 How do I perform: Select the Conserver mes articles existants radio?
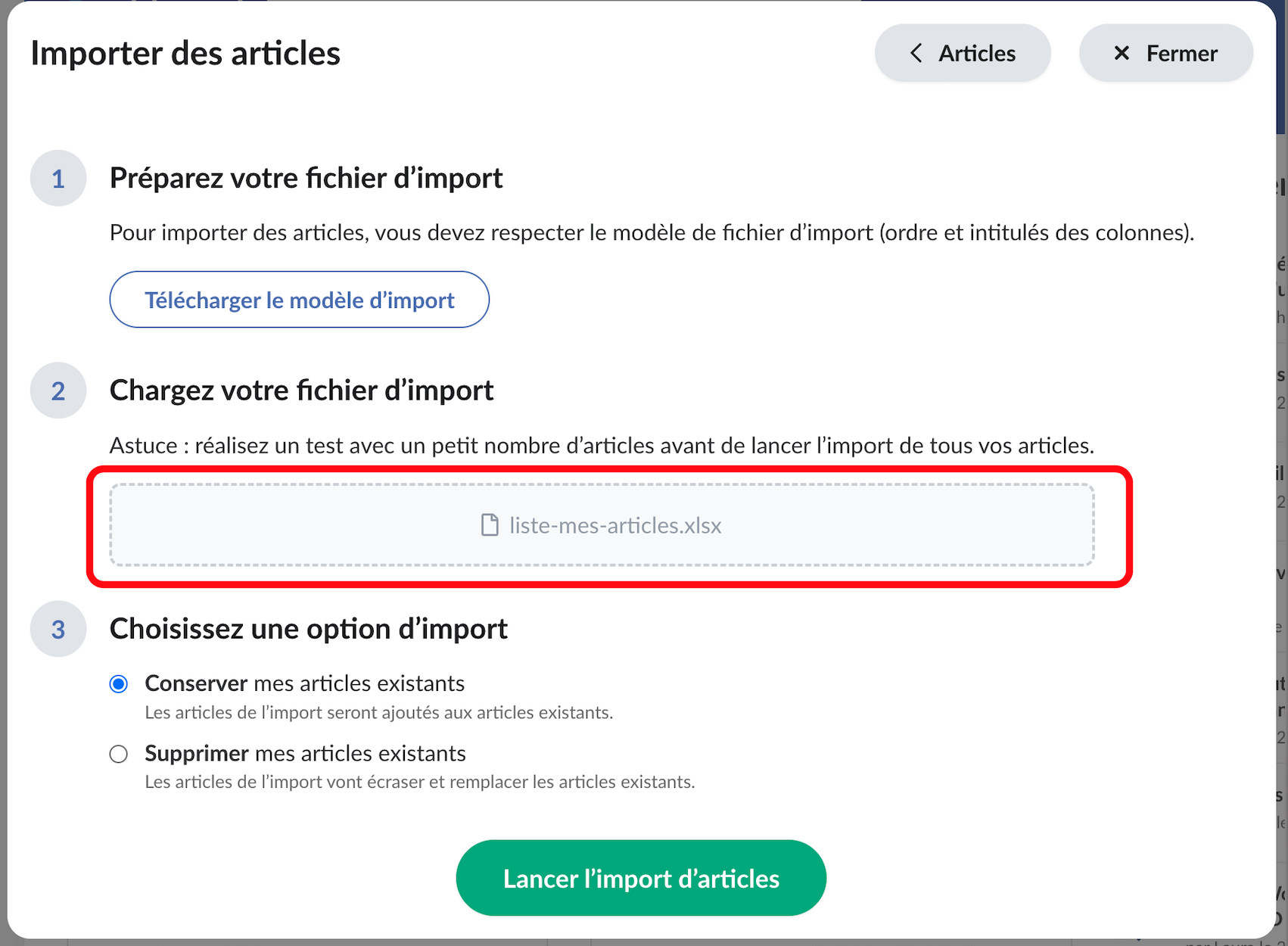pos(119,684)
